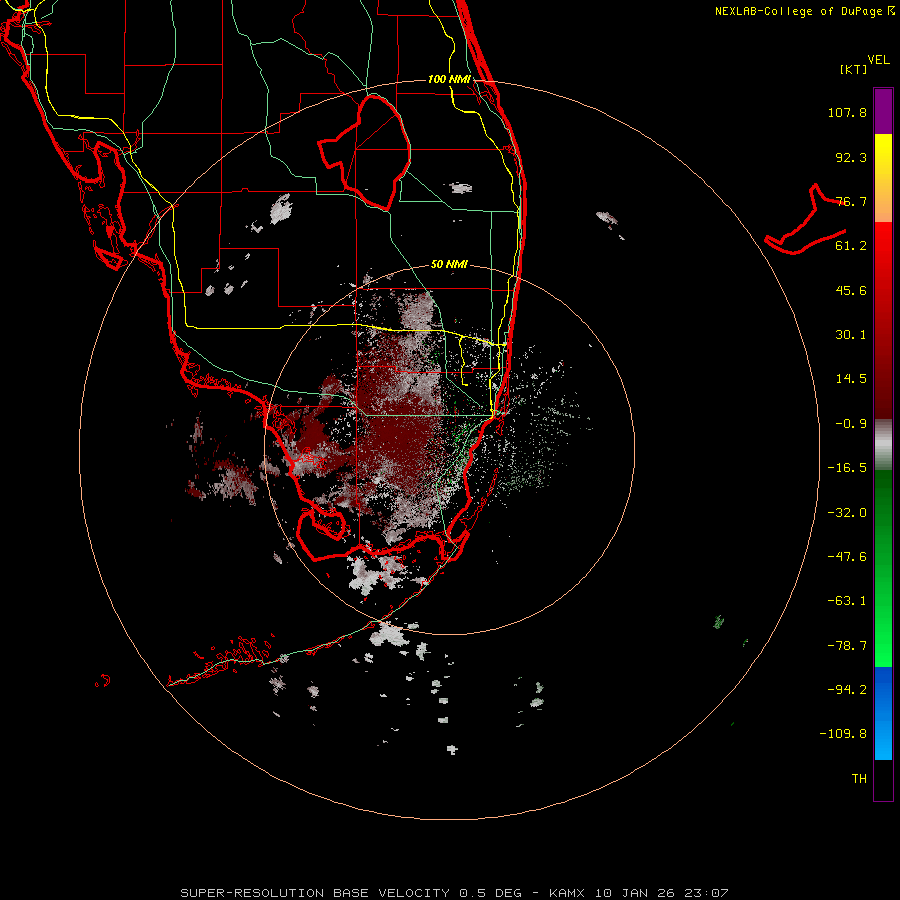Click the Super-Resolution Base Velocity caption at bottom
Viewport: 900px width, 900px height.
[455, 893]
